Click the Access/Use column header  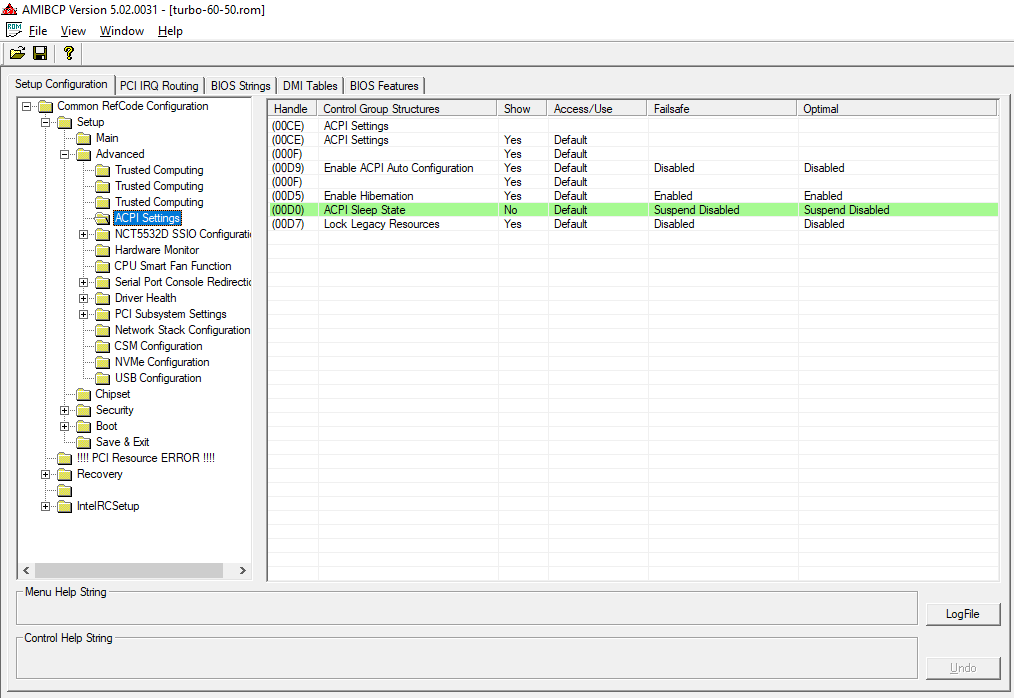[x=598, y=109]
